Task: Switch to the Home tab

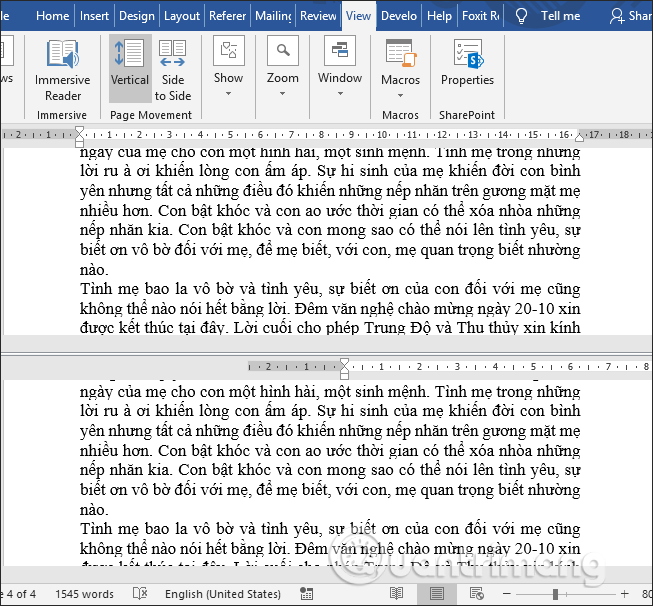Action: tap(52, 16)
